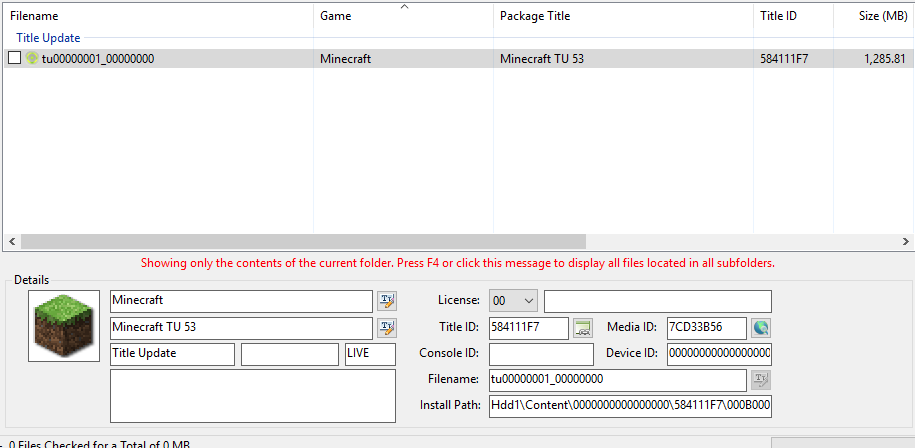Click the edit icon beside Minecraft TU 53
The image size is (915, 448).
tap(386, 328)
